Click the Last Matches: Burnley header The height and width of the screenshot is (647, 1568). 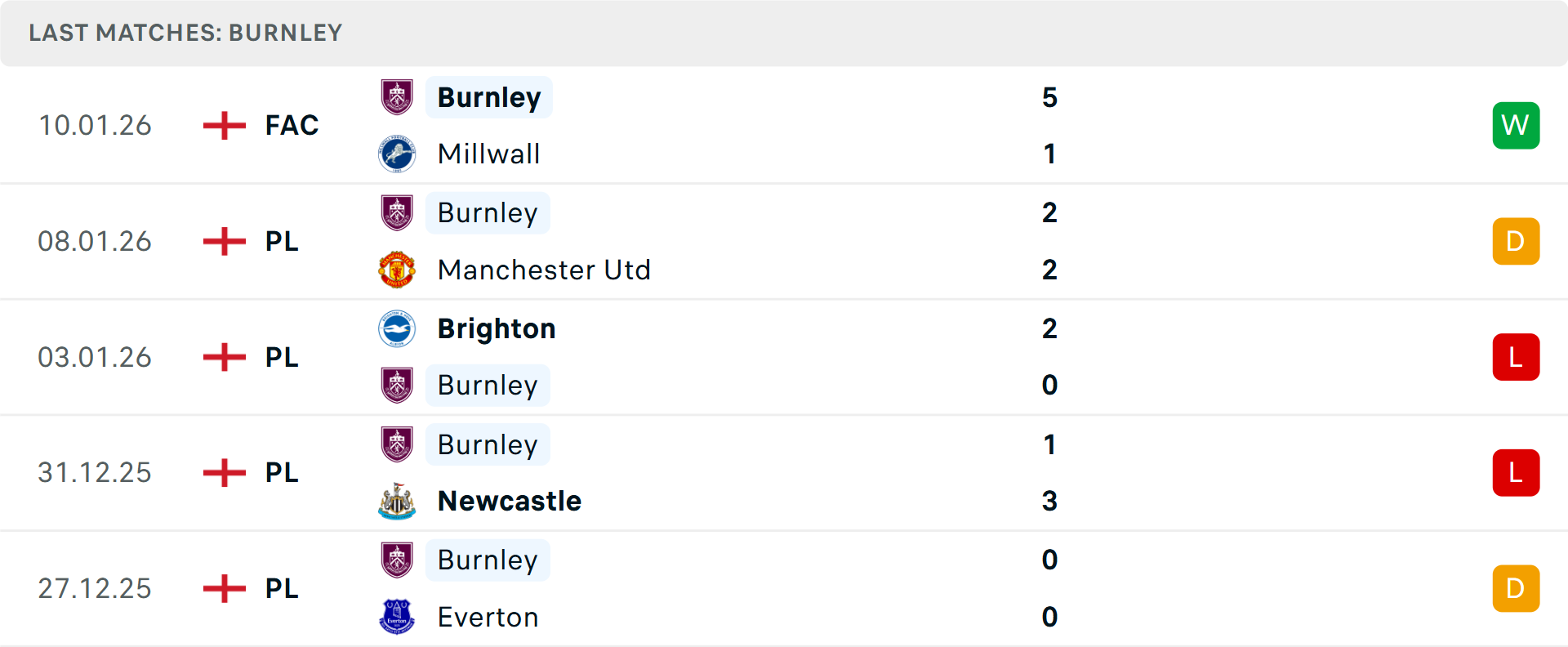[x=185, y=33]
